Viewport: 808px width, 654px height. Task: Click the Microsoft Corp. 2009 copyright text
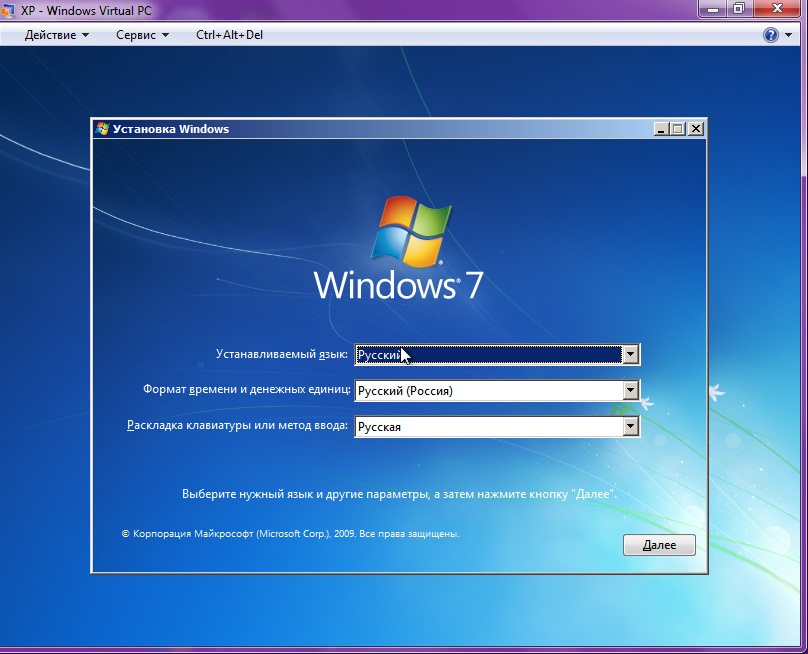pyautogui.click(x=290, y=533)
